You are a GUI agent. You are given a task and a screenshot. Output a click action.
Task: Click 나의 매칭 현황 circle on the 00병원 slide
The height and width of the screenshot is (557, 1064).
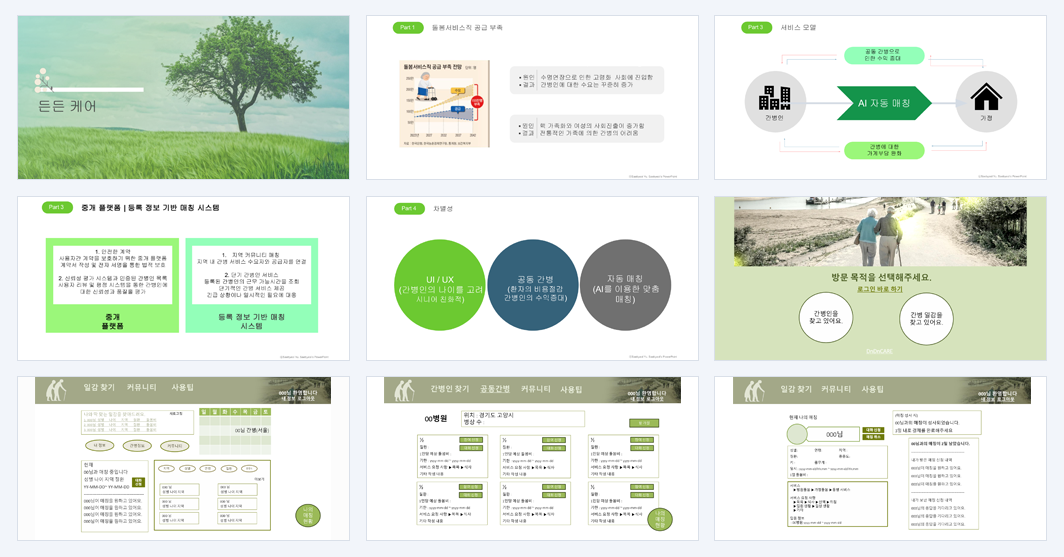point(660,519)
